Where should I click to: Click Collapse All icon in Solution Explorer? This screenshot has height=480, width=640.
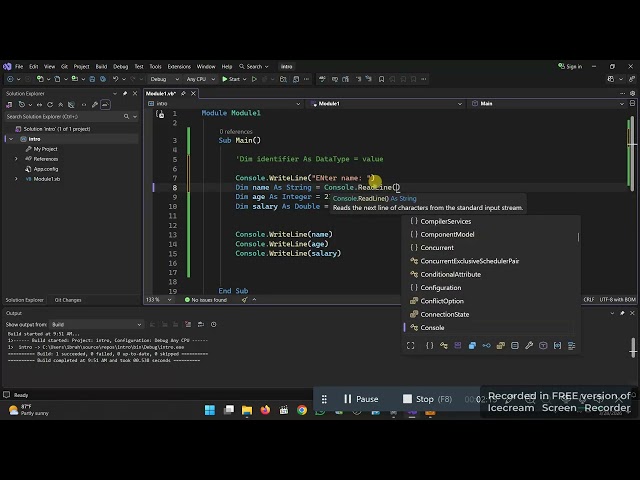pos(61,105)
